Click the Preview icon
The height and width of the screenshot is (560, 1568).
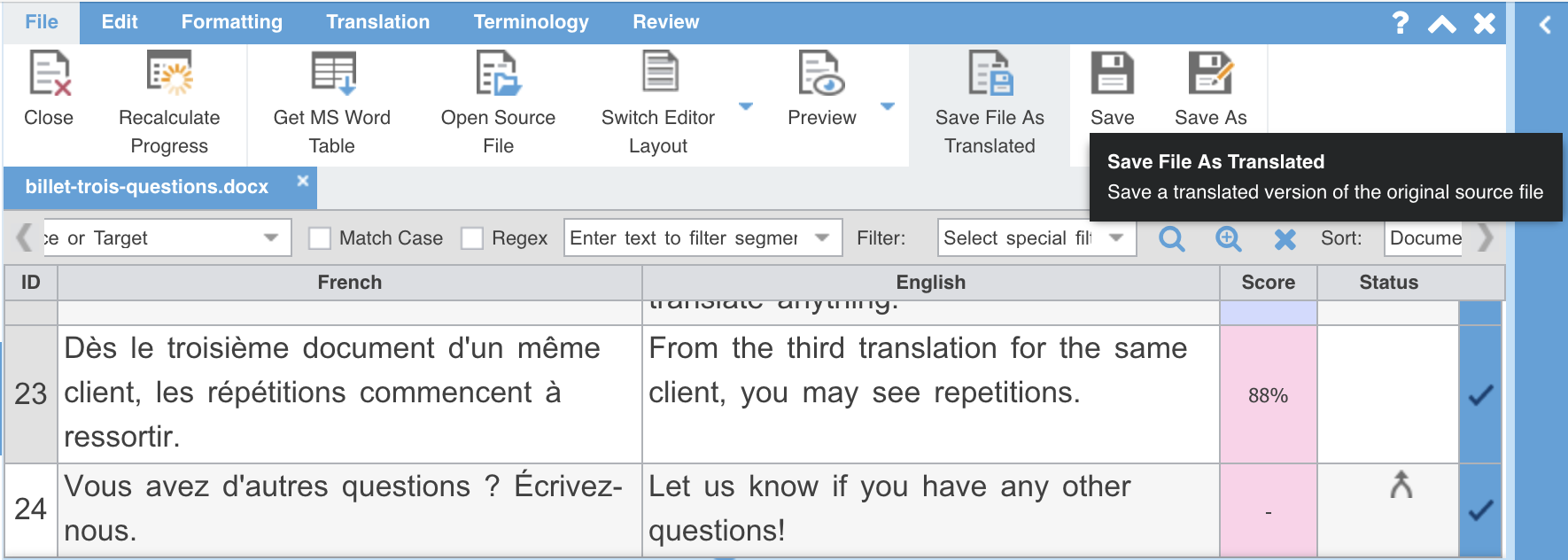tap(821, 73)
